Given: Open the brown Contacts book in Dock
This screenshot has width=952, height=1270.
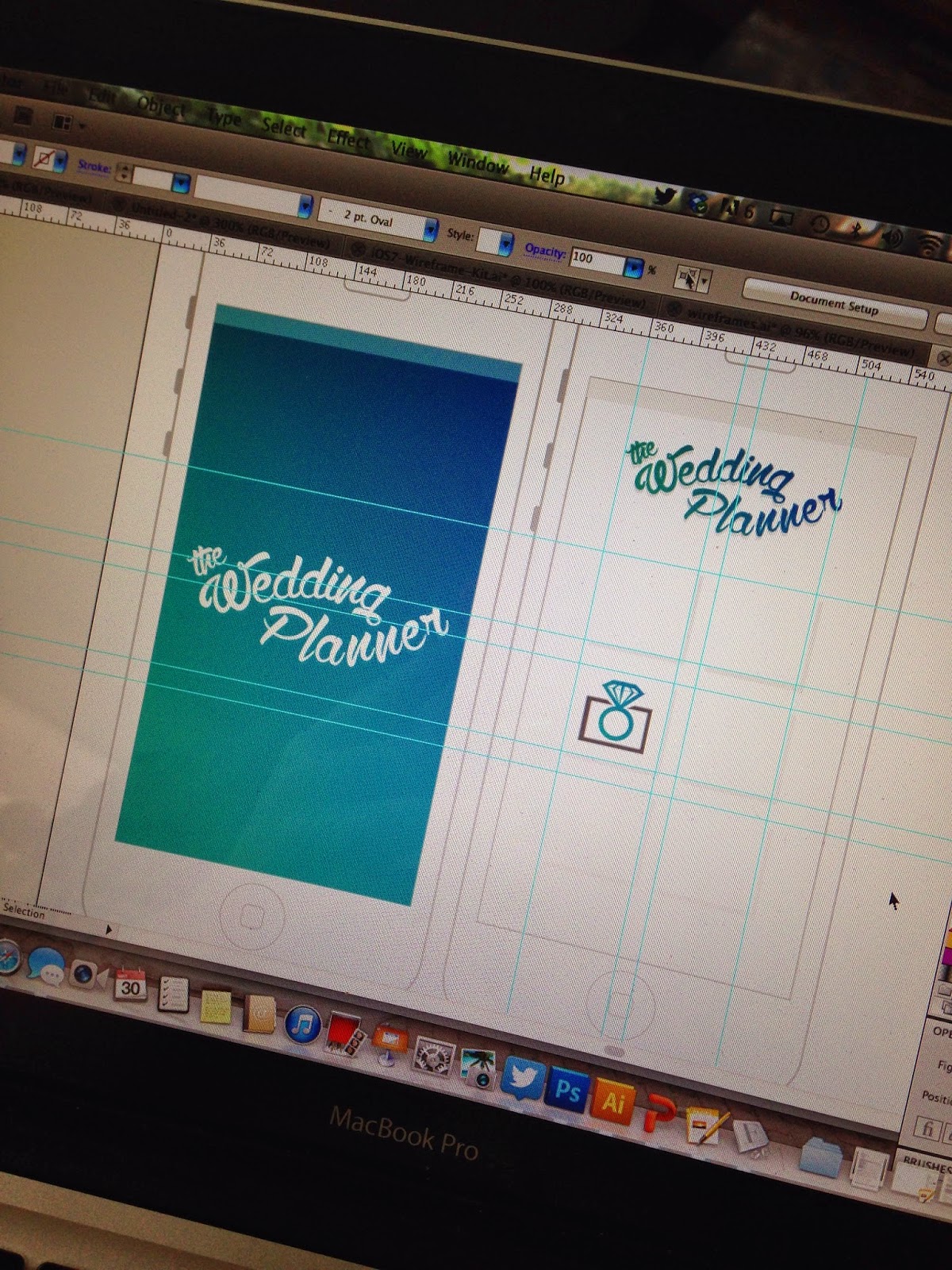Looking at the screenshot, I should (x=259, y=1015).
